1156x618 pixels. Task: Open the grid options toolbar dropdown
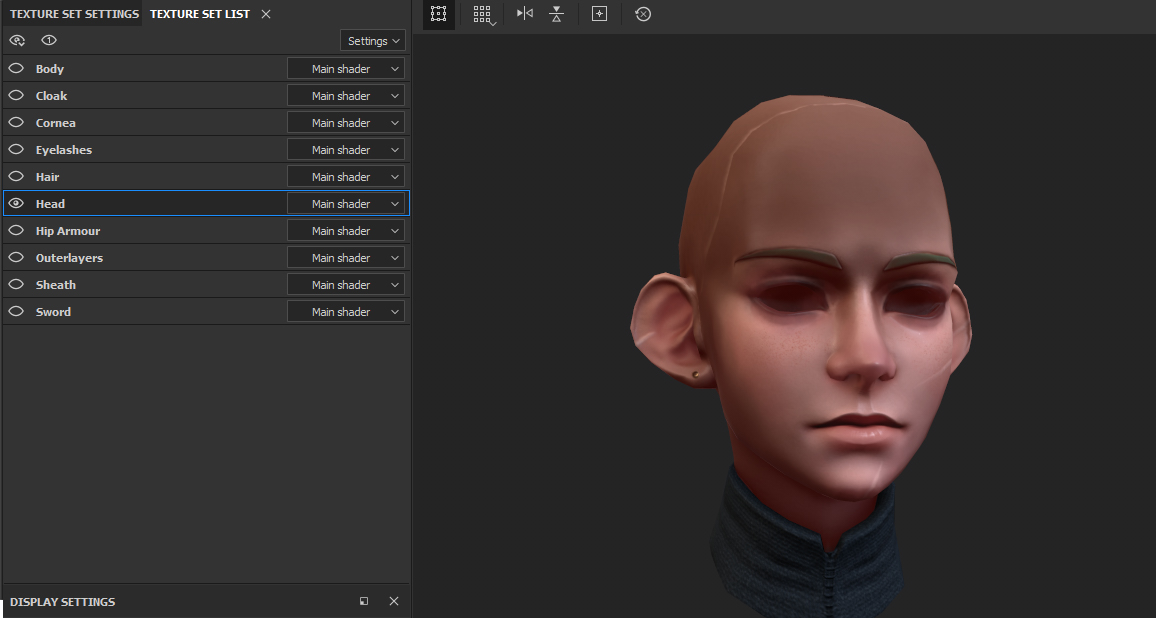483,15
